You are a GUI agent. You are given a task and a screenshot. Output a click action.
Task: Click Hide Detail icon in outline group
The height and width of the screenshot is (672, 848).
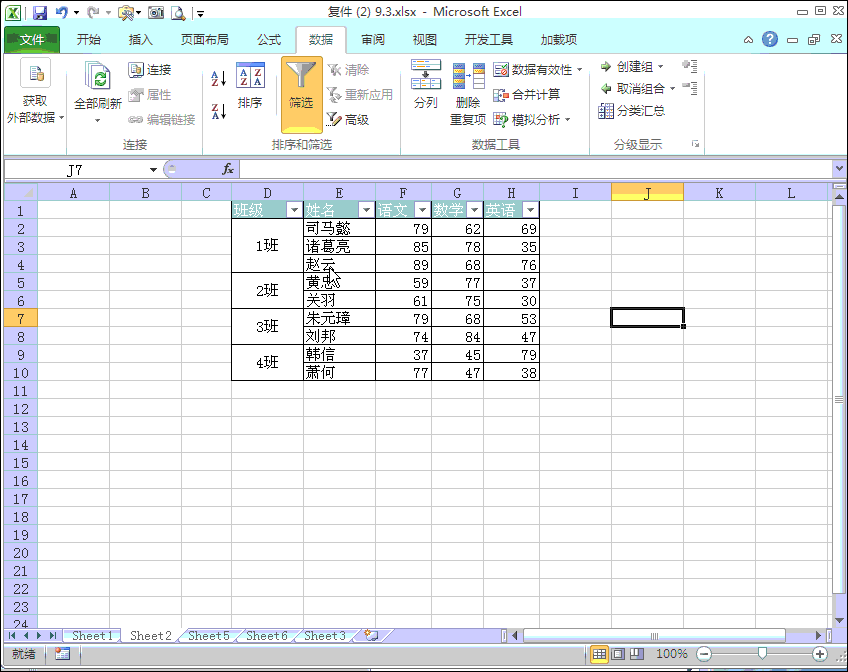click(x=690, y=88)
